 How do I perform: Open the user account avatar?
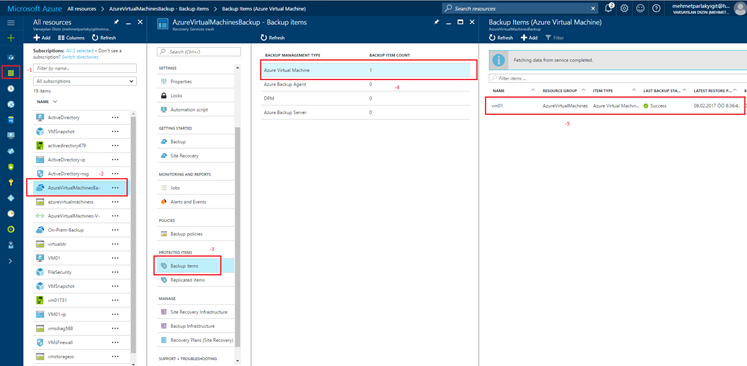coord(740,9)
